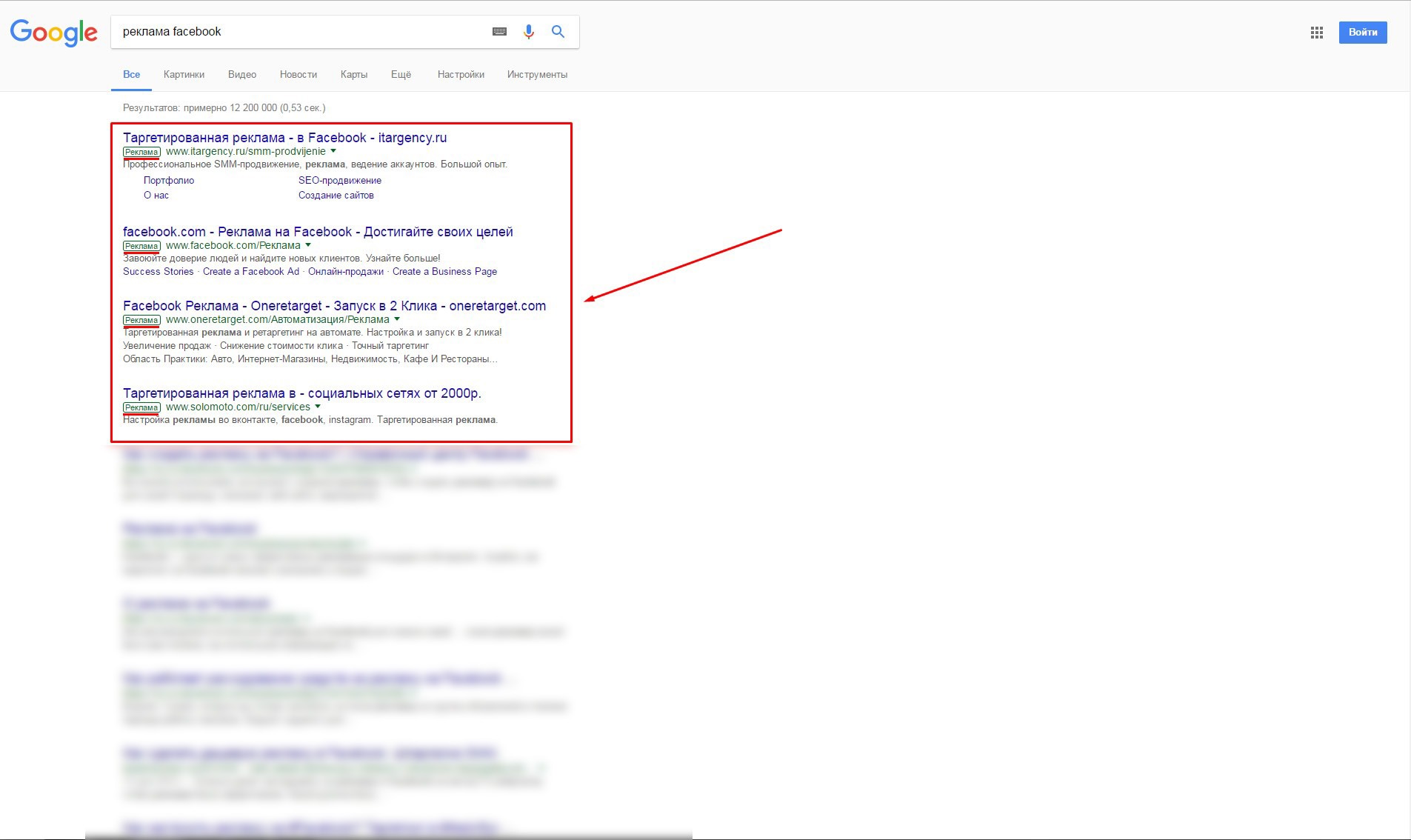This screenshot has height=840, width=1411.
Task: Open the Новости tab
Action: (298, 75)
